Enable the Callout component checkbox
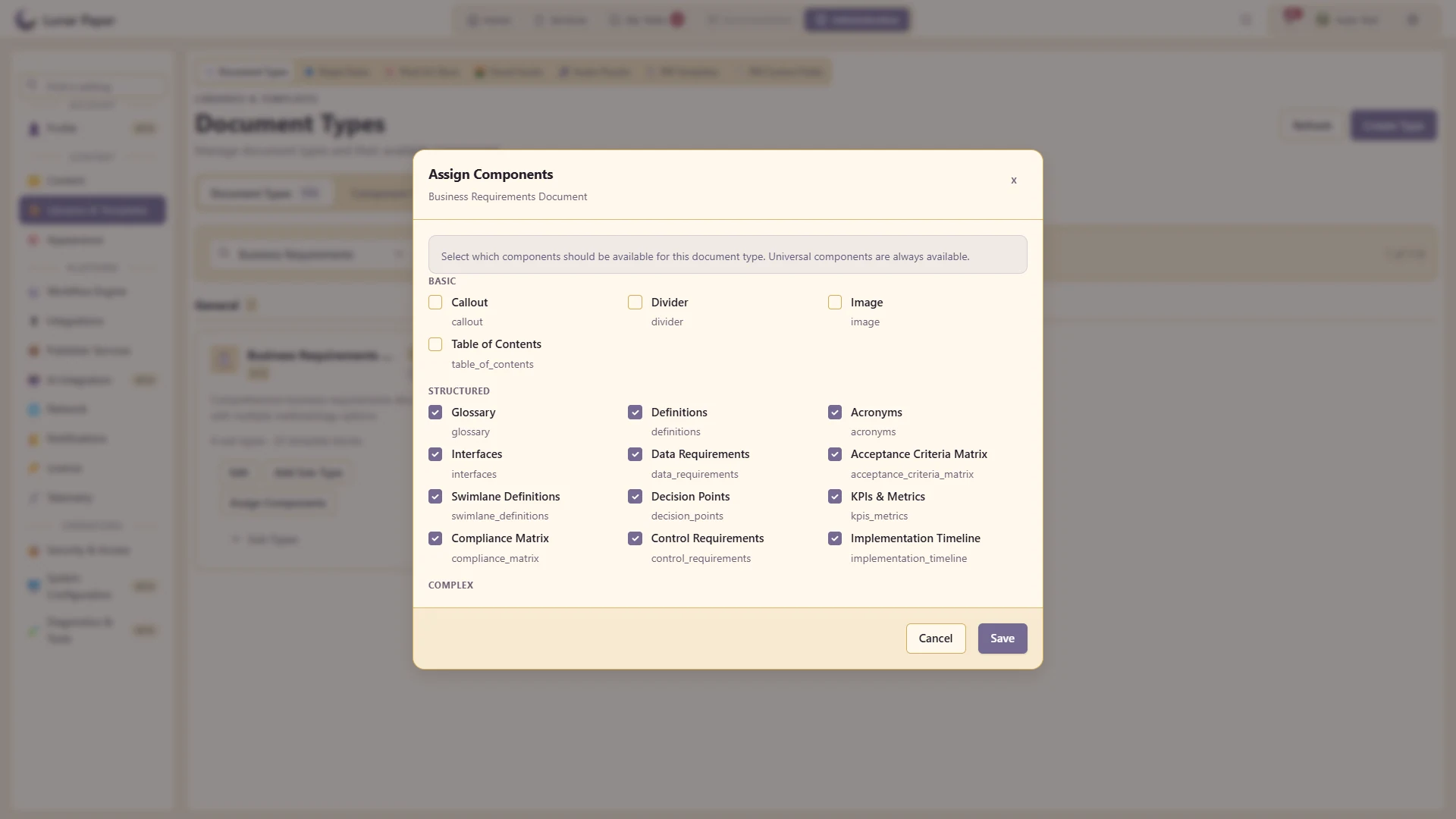 [435, 303]
